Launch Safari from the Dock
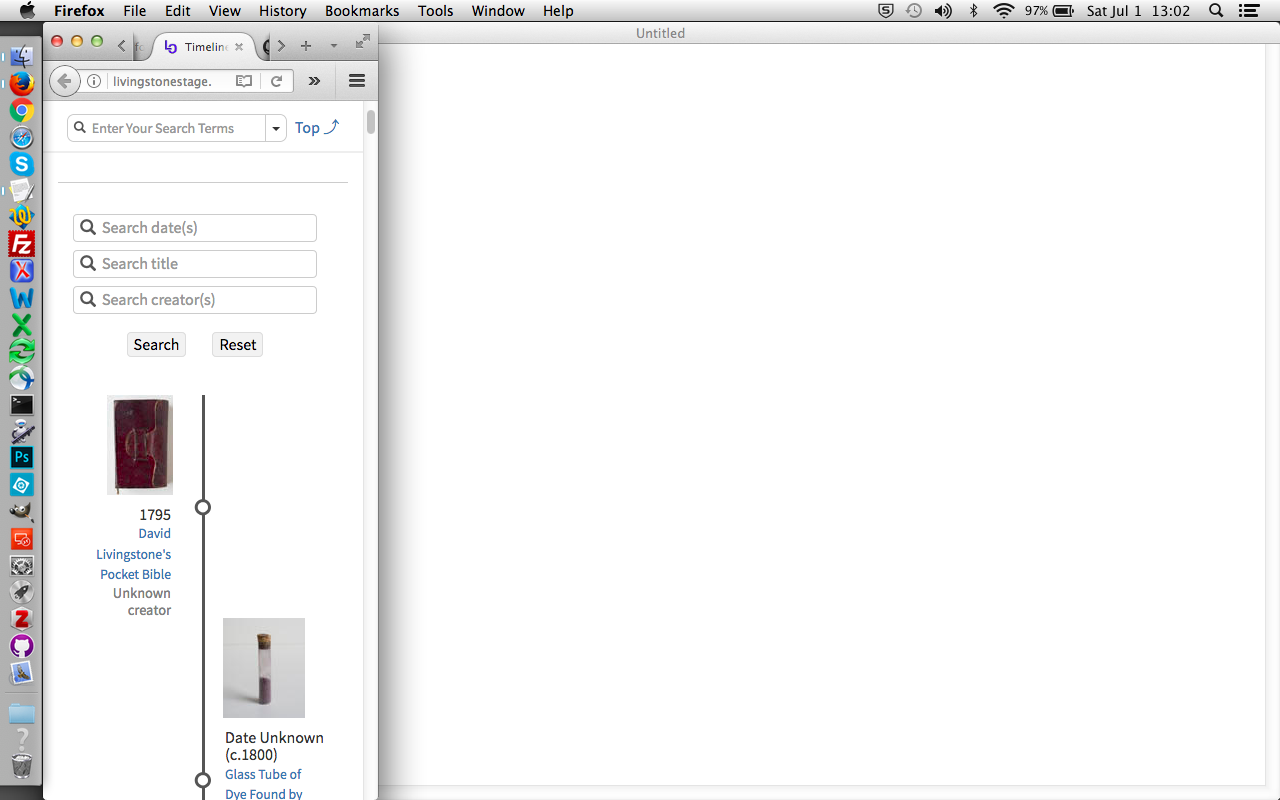Screen dimensions: 1280x800 (x=22, y=138)
